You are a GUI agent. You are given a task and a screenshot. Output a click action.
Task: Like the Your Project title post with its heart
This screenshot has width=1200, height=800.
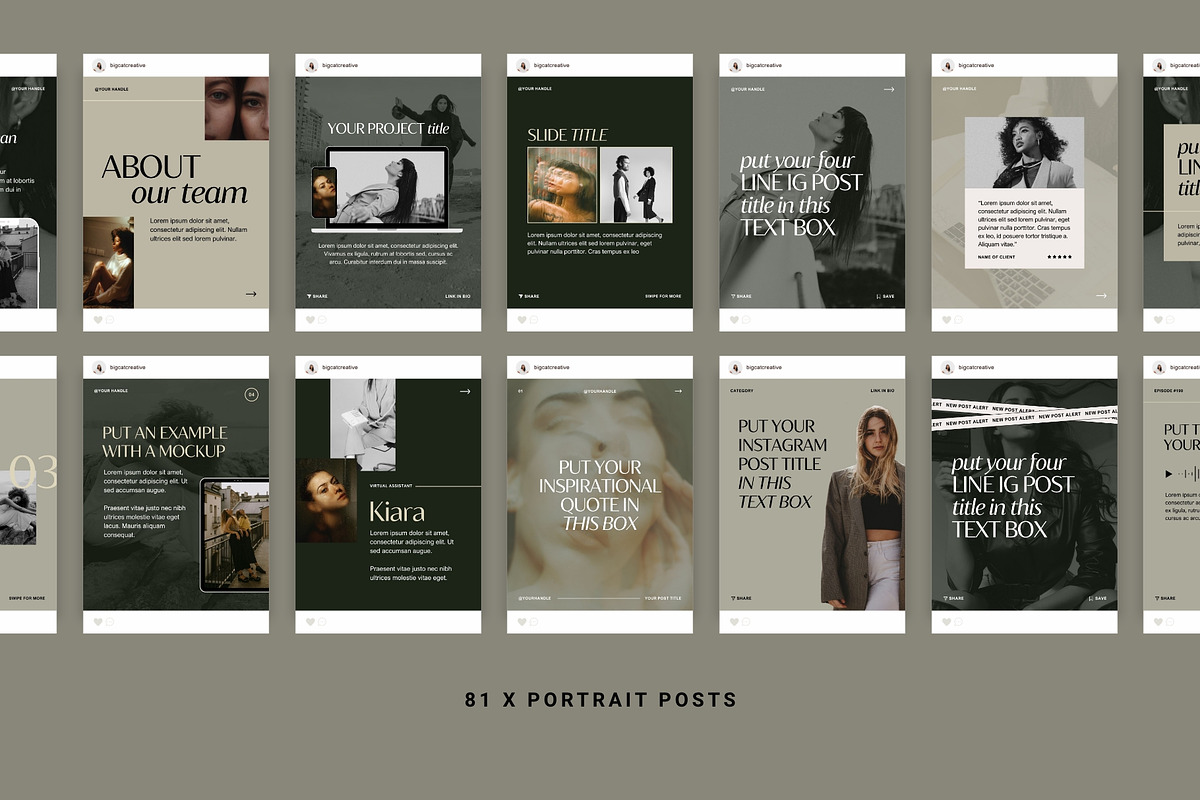(x=310, y=320)
